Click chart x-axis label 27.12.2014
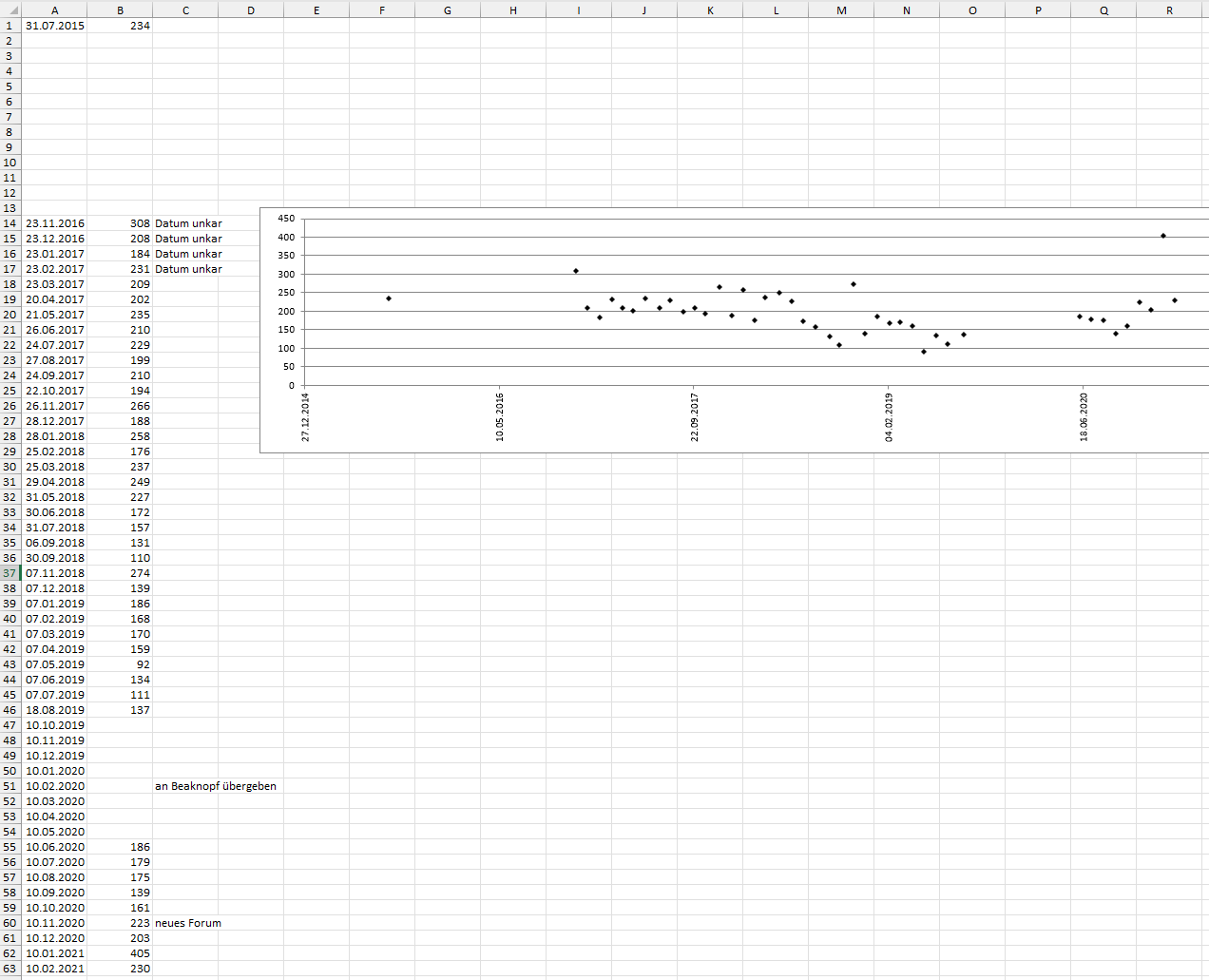Screen dimensions: 1209x980 coord(306,417)
